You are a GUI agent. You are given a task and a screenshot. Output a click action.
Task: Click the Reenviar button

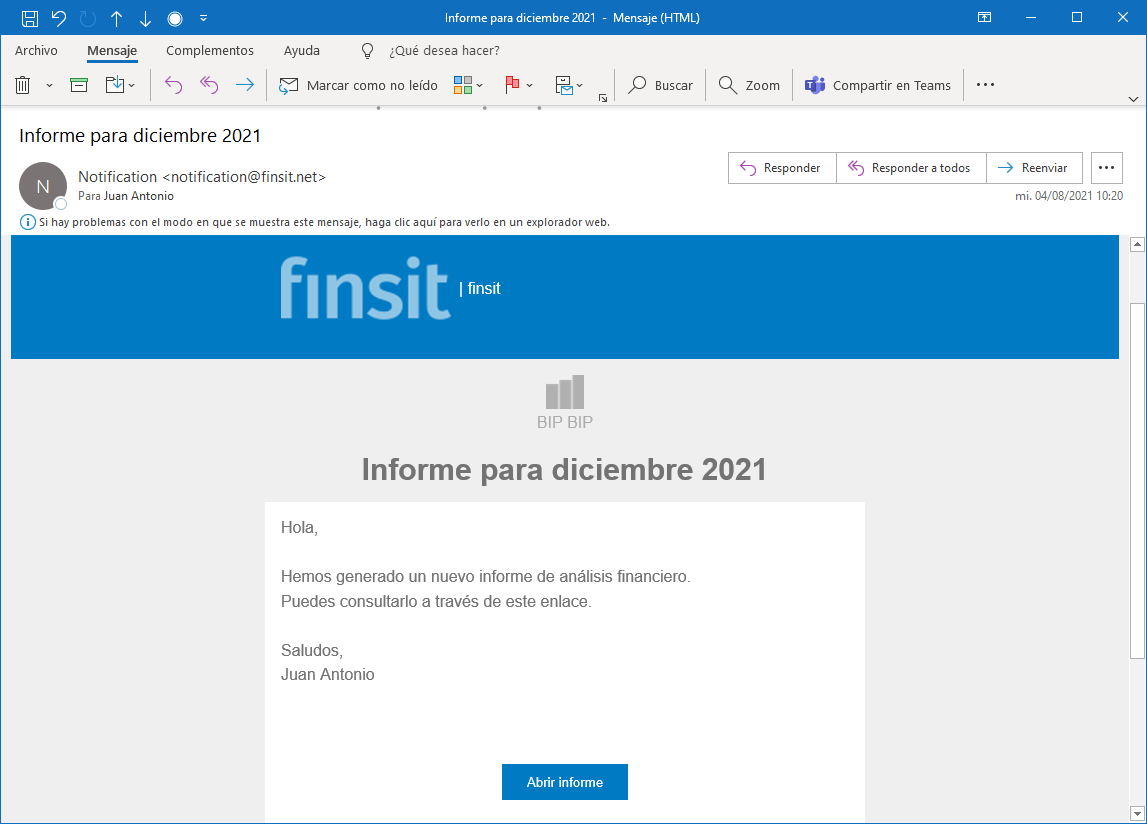tap(1034, 168)
